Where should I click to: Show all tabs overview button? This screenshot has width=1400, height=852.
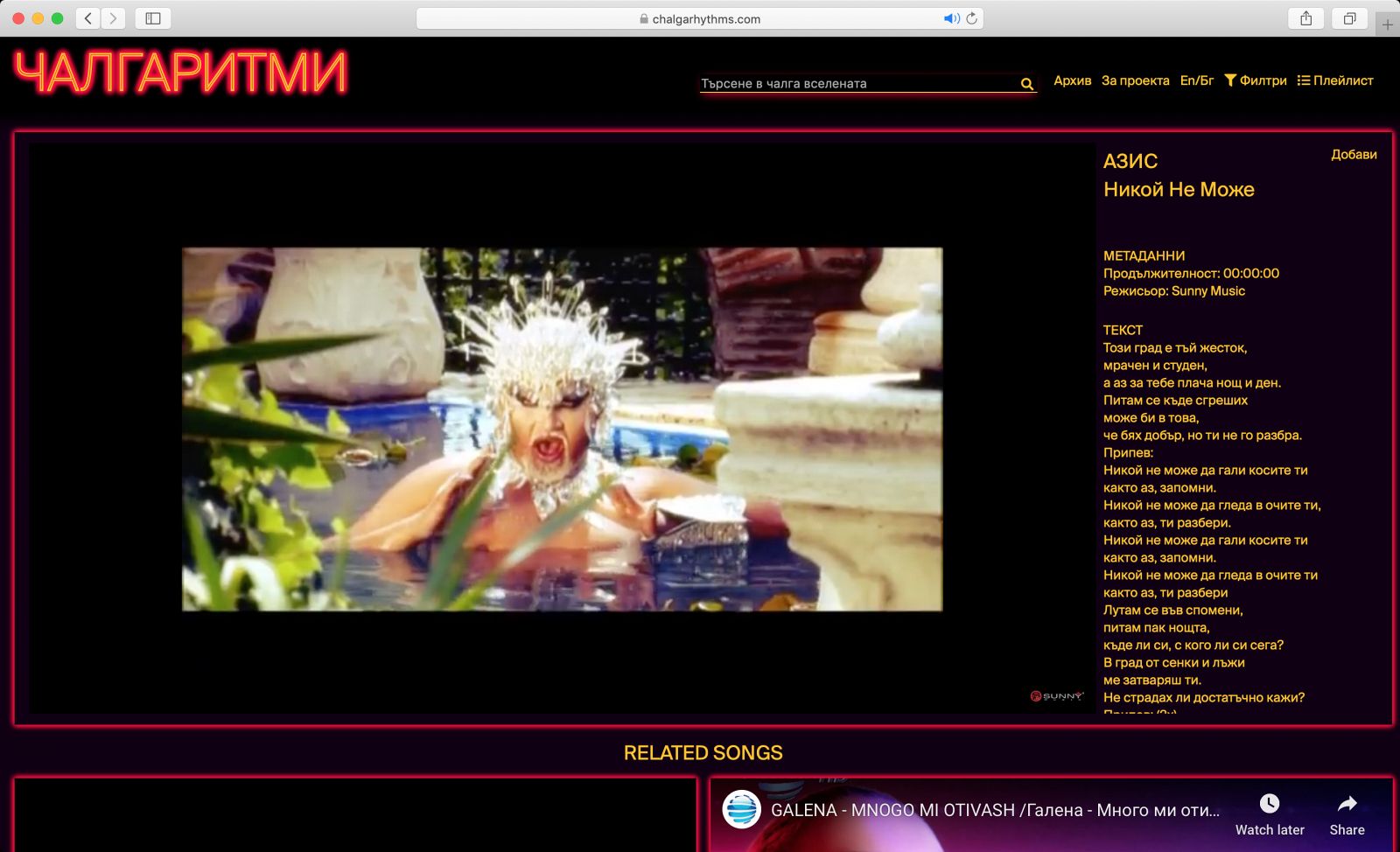(x=1350, y=18)
